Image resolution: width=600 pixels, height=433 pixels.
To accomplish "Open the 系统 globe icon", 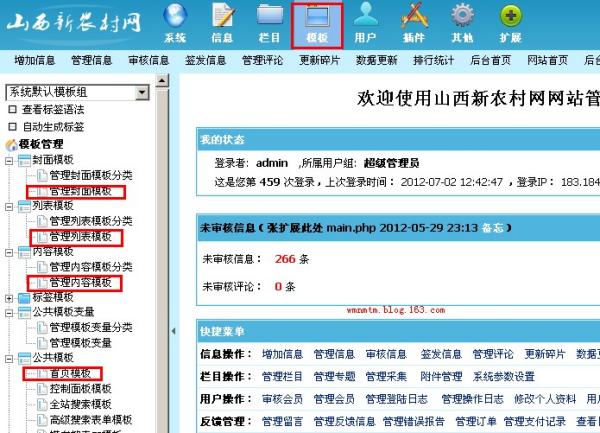I will click(175, 15).
